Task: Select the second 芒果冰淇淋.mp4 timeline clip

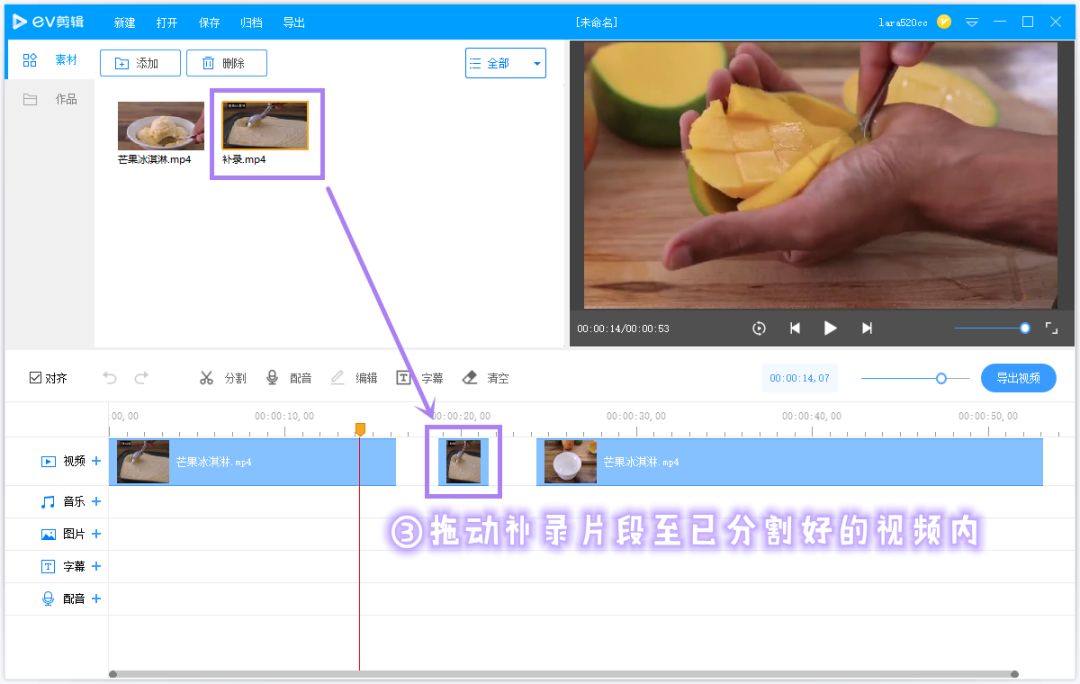Action: point(789,462)
